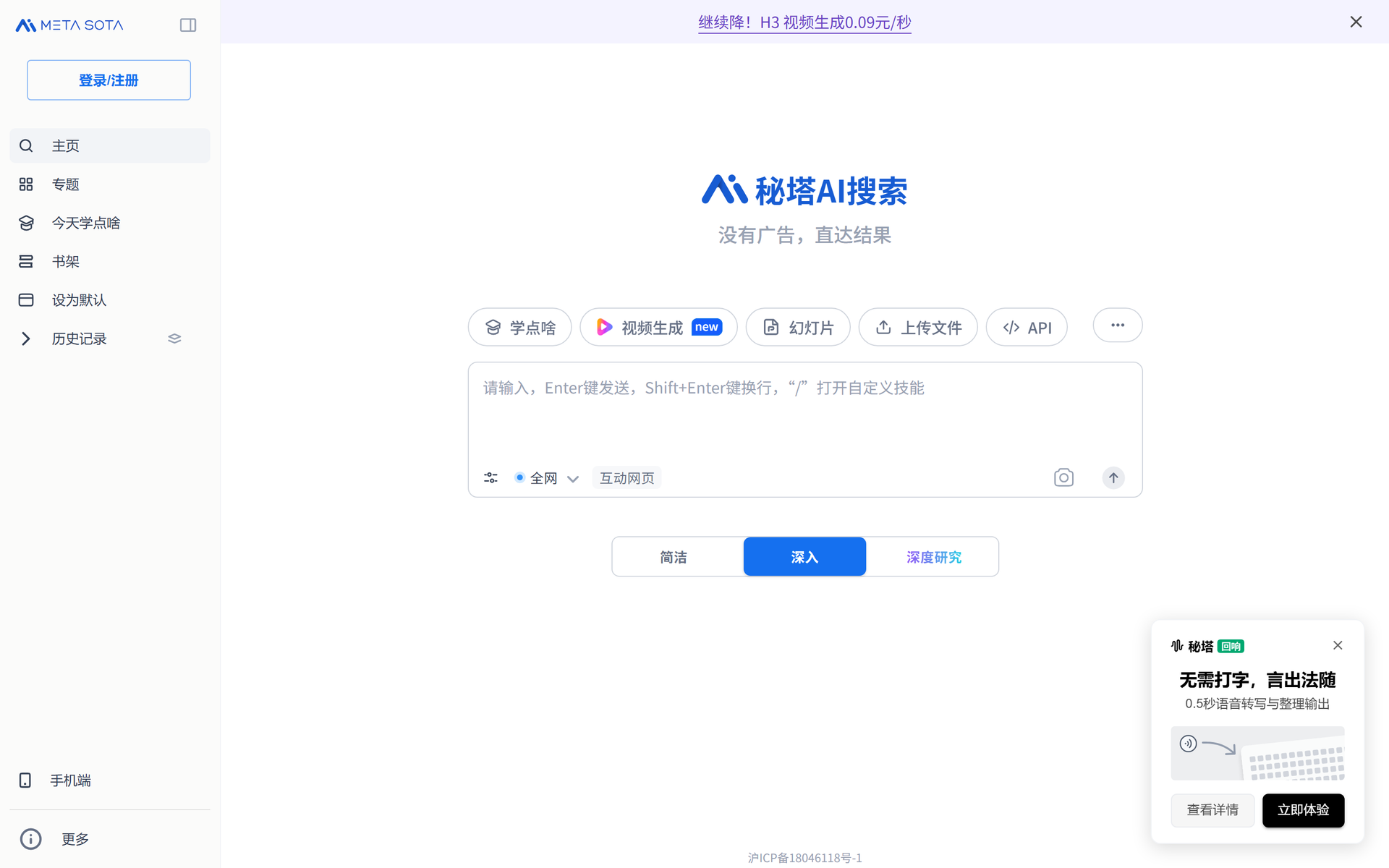This screenshot has width=1389, height=868.
Task: Click 上传文件 upload chip
Action: click(x=918, y=328)
